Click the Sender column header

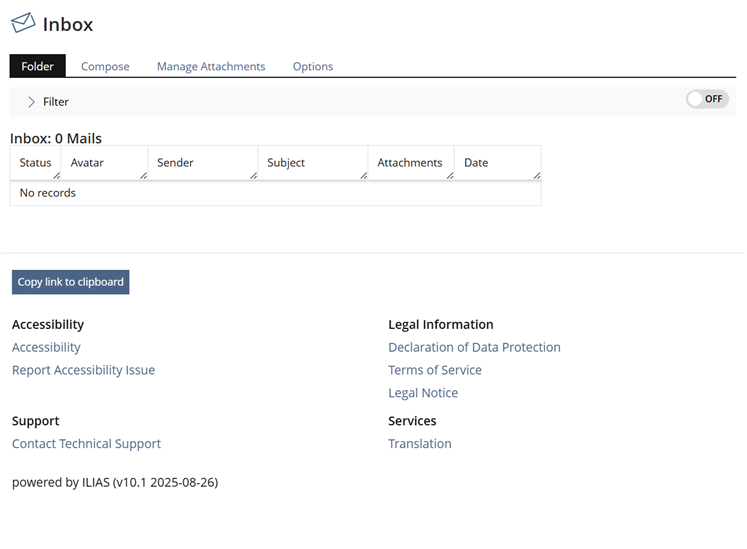tap(176, 163)
